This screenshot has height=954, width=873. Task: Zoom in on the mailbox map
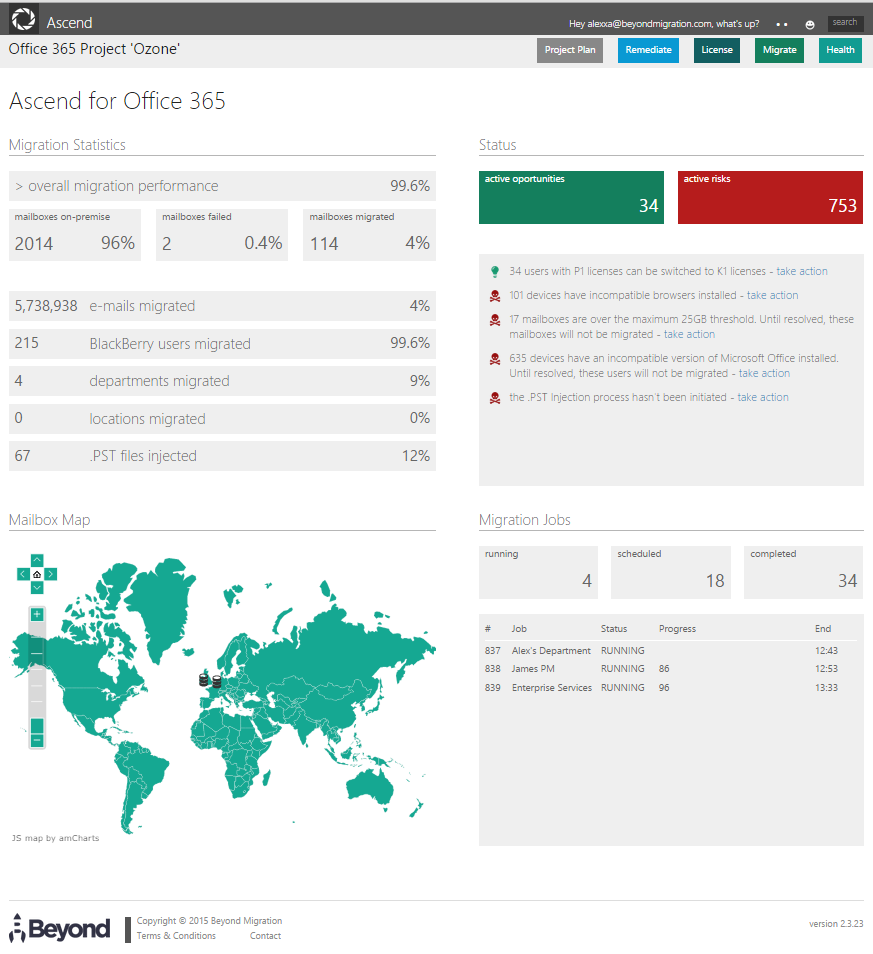(37, 615)
